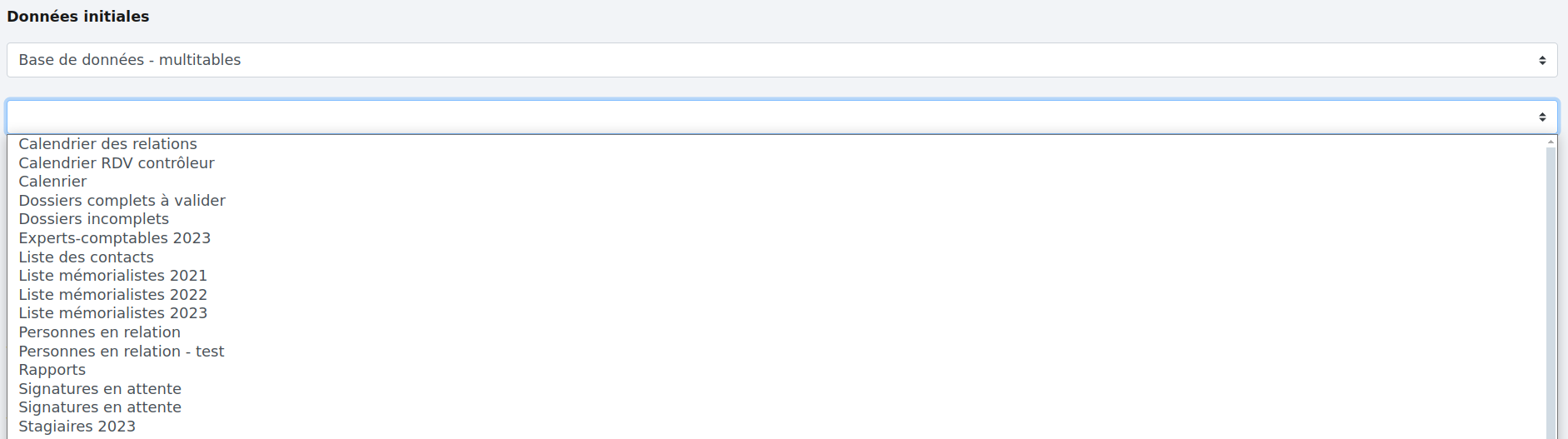The height and width of the screenshot is (439, 1568).
Task: Select Dossiers complets à valider
Action: 122,201
